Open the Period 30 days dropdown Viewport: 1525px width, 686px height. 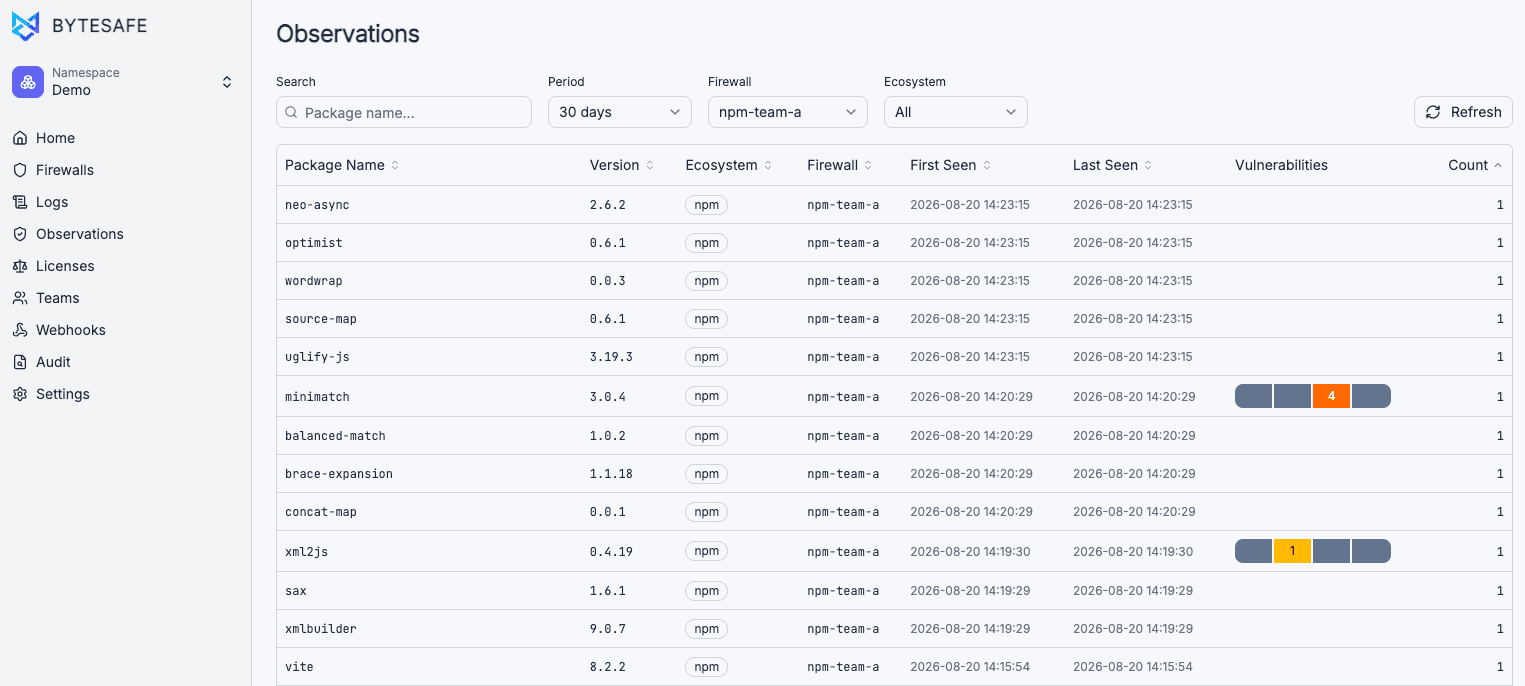pos(620,112)
